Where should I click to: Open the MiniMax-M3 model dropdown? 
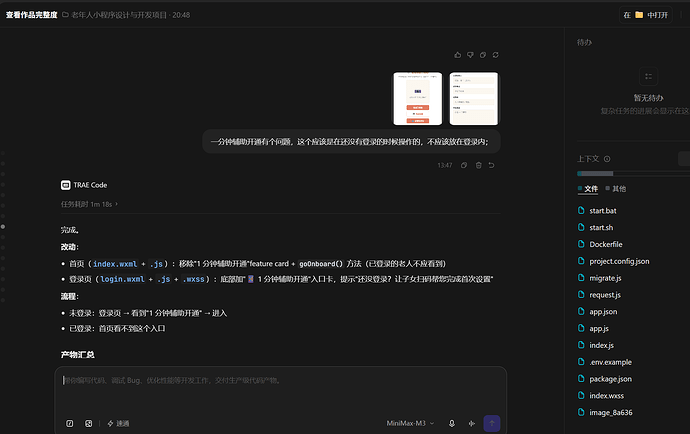pyautogui.click(x=410, y=423)
